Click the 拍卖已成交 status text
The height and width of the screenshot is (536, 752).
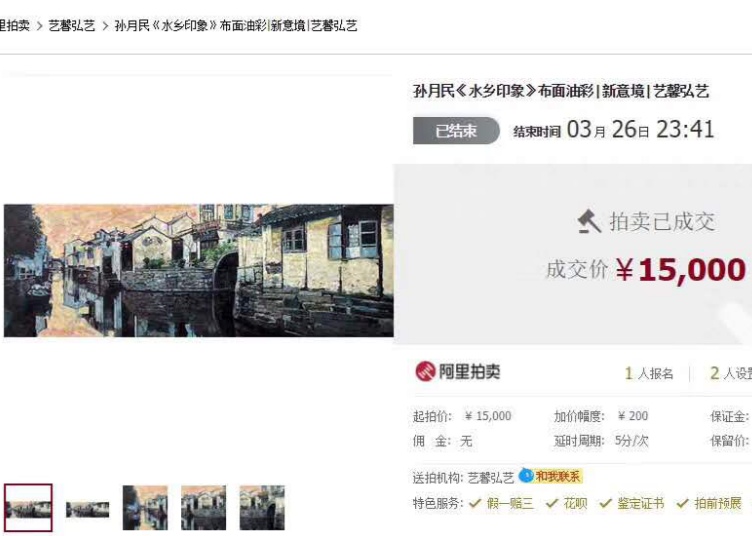[x=662, y=221]
